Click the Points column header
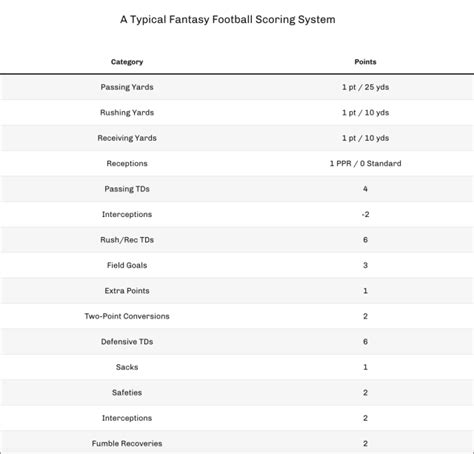Viewport: 474px width, 454px height. coord(365,62)
